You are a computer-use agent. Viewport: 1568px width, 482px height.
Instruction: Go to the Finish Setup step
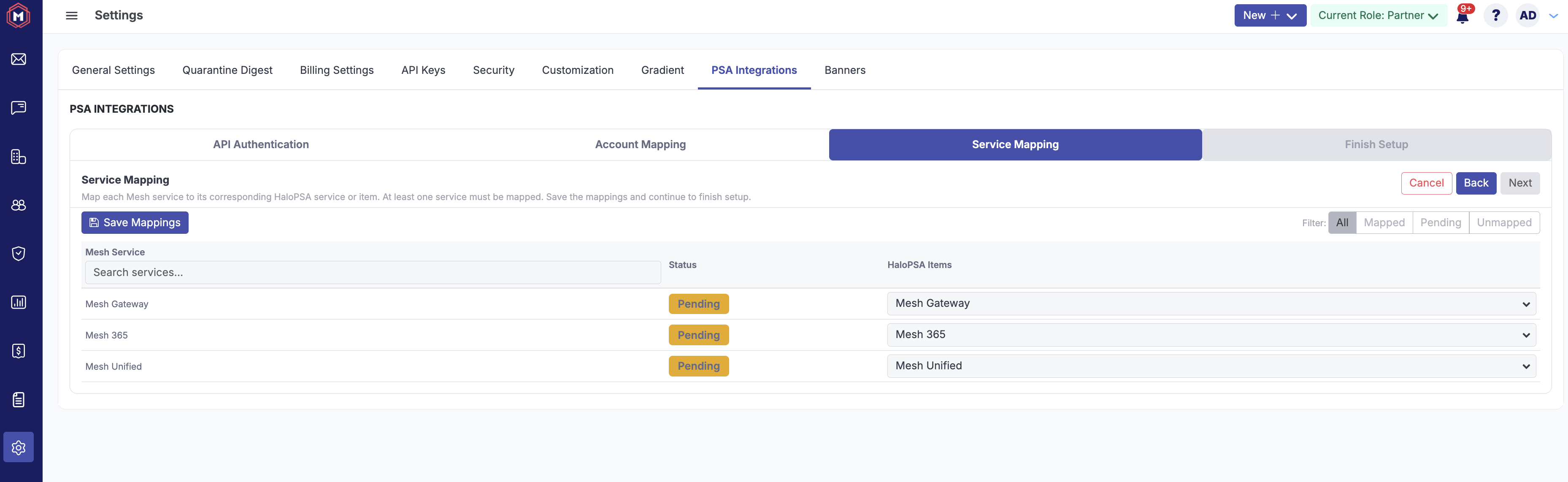pyautogui.click(x=1376, y=145)
